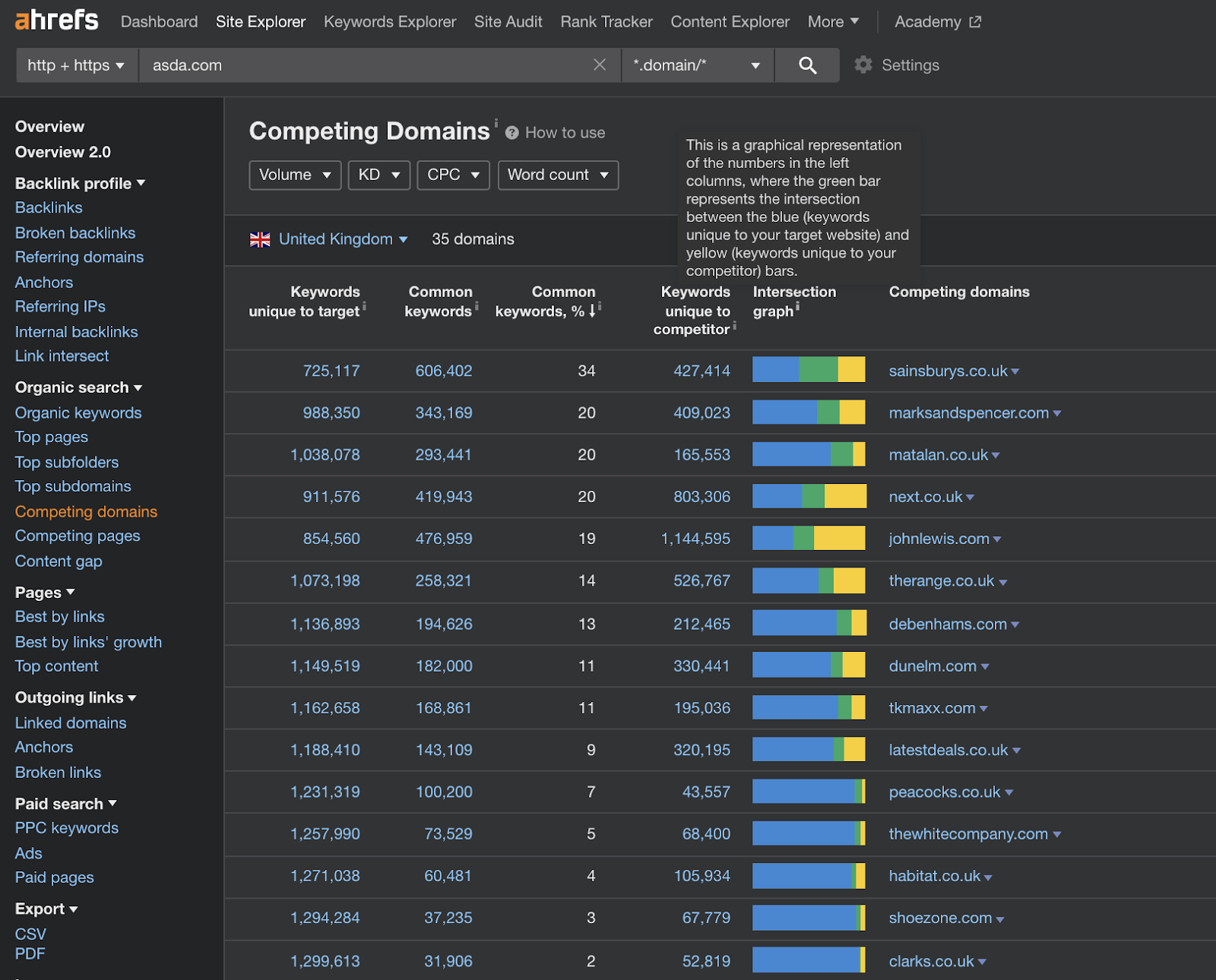Image resolution: width=1216 pixels, height=980 pixels.
Task: Click the Academy external link icon
Action: pyautogui.click(x=975, y=22)
